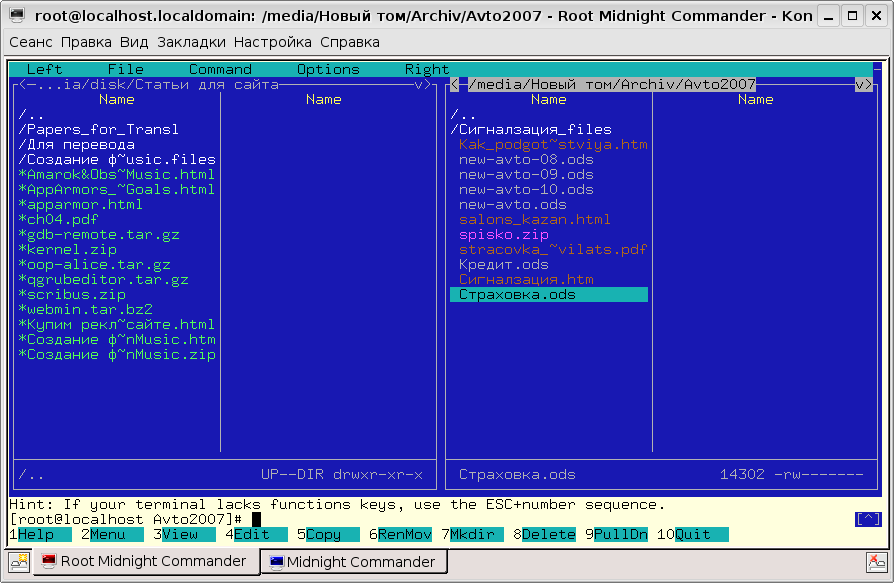Click the 4Edit function key
894x583 pixels.
pyautogui.click(x=256, y=535)
